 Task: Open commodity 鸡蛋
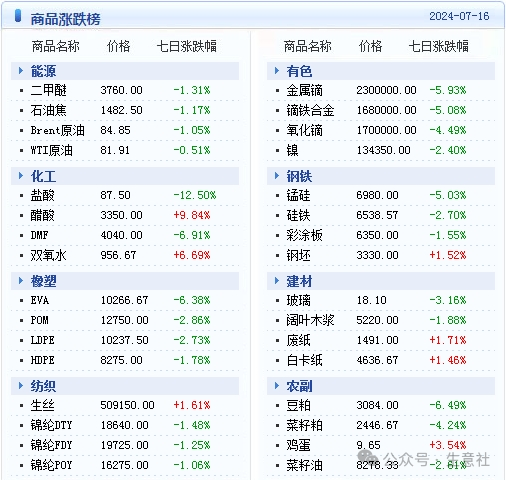coord(298,445)
